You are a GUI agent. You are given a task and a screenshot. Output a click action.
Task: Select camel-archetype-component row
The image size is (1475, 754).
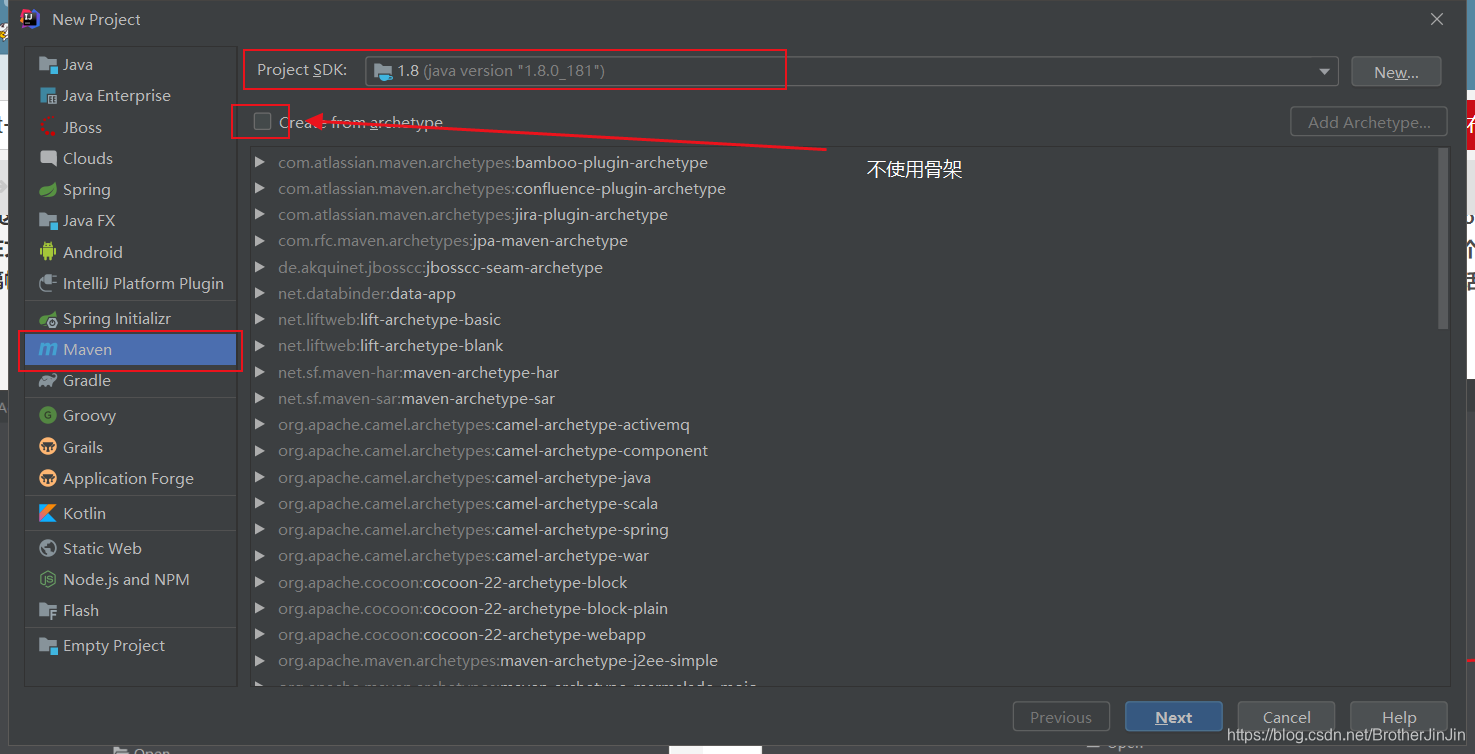(x=844, y=451)
